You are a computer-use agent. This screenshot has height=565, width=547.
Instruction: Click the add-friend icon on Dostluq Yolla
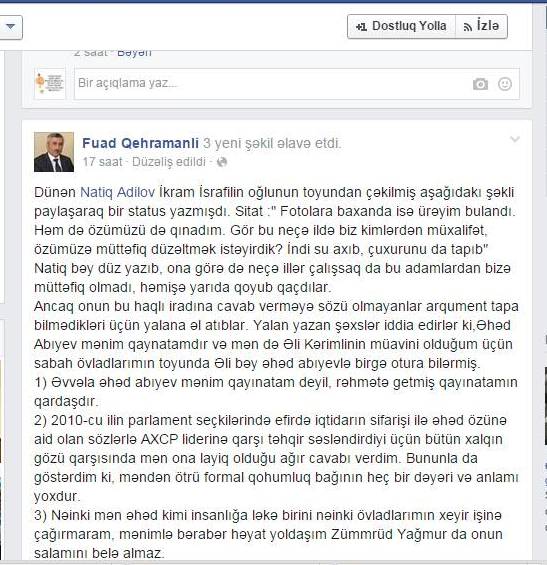361,27
